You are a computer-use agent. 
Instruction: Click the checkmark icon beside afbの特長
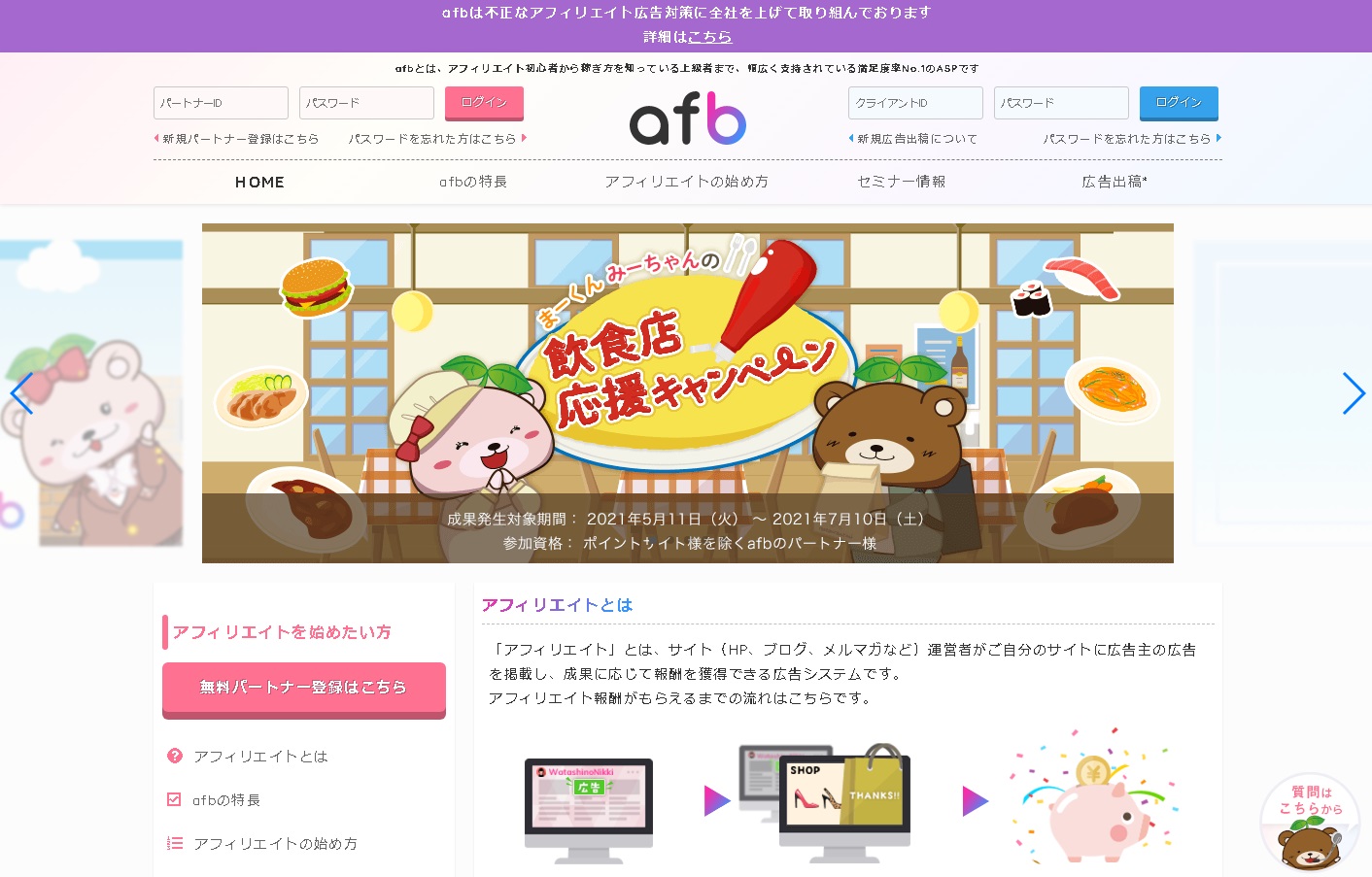point(175,799)
